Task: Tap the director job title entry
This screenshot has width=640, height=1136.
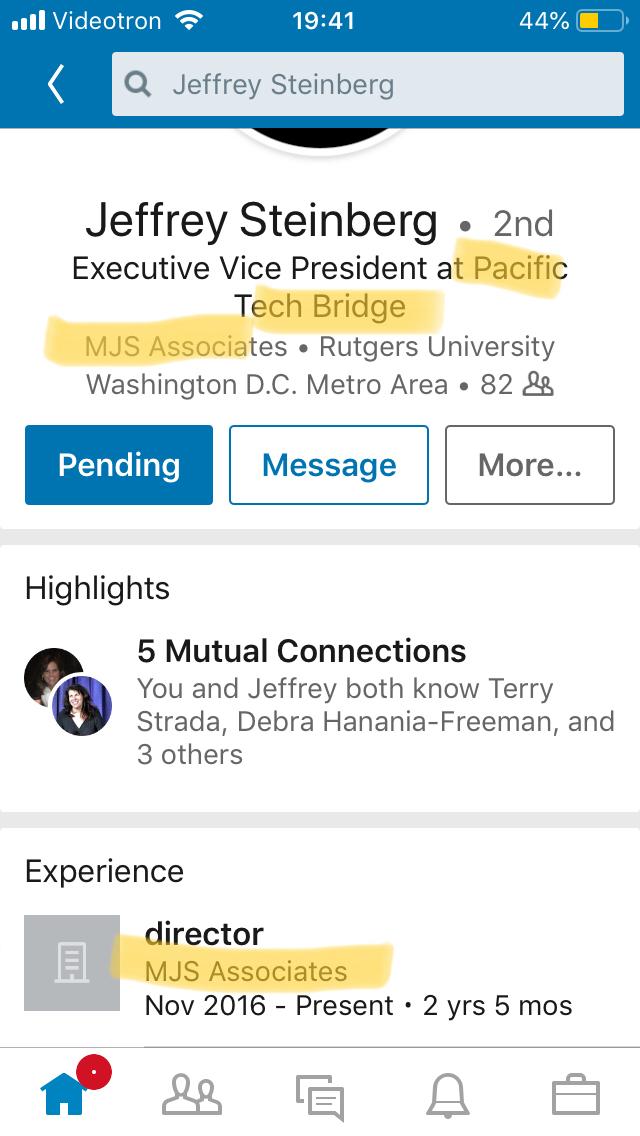Action: [x=204, y=933]
